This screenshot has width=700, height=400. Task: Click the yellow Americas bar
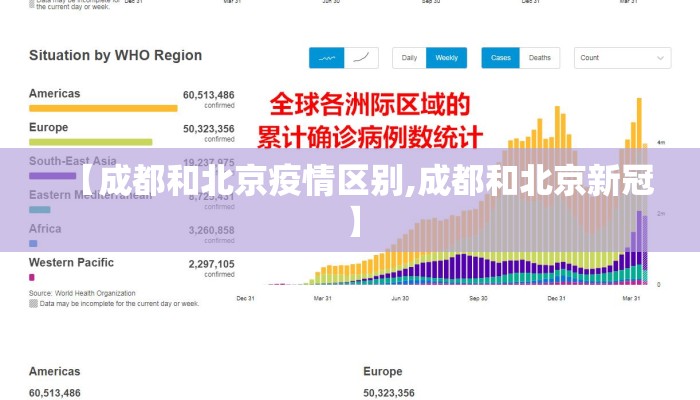103,108
